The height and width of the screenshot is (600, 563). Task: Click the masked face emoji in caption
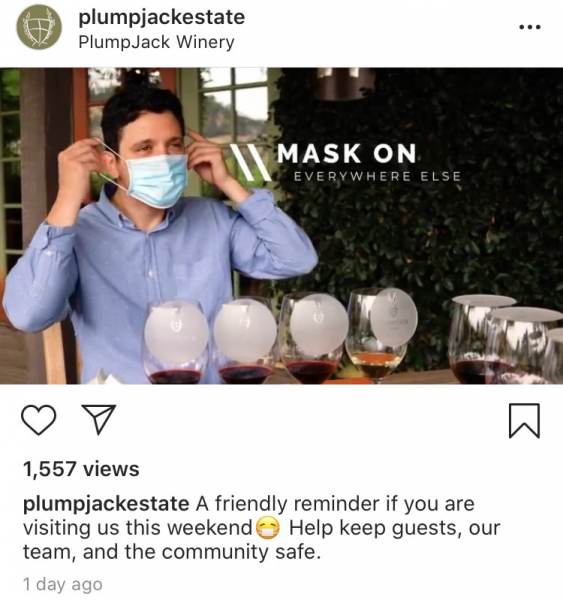click(x=268, y=528)
